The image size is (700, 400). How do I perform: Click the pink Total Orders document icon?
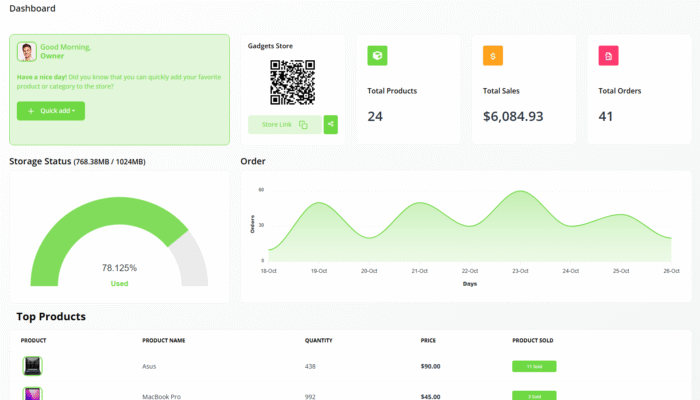(608, 56)
